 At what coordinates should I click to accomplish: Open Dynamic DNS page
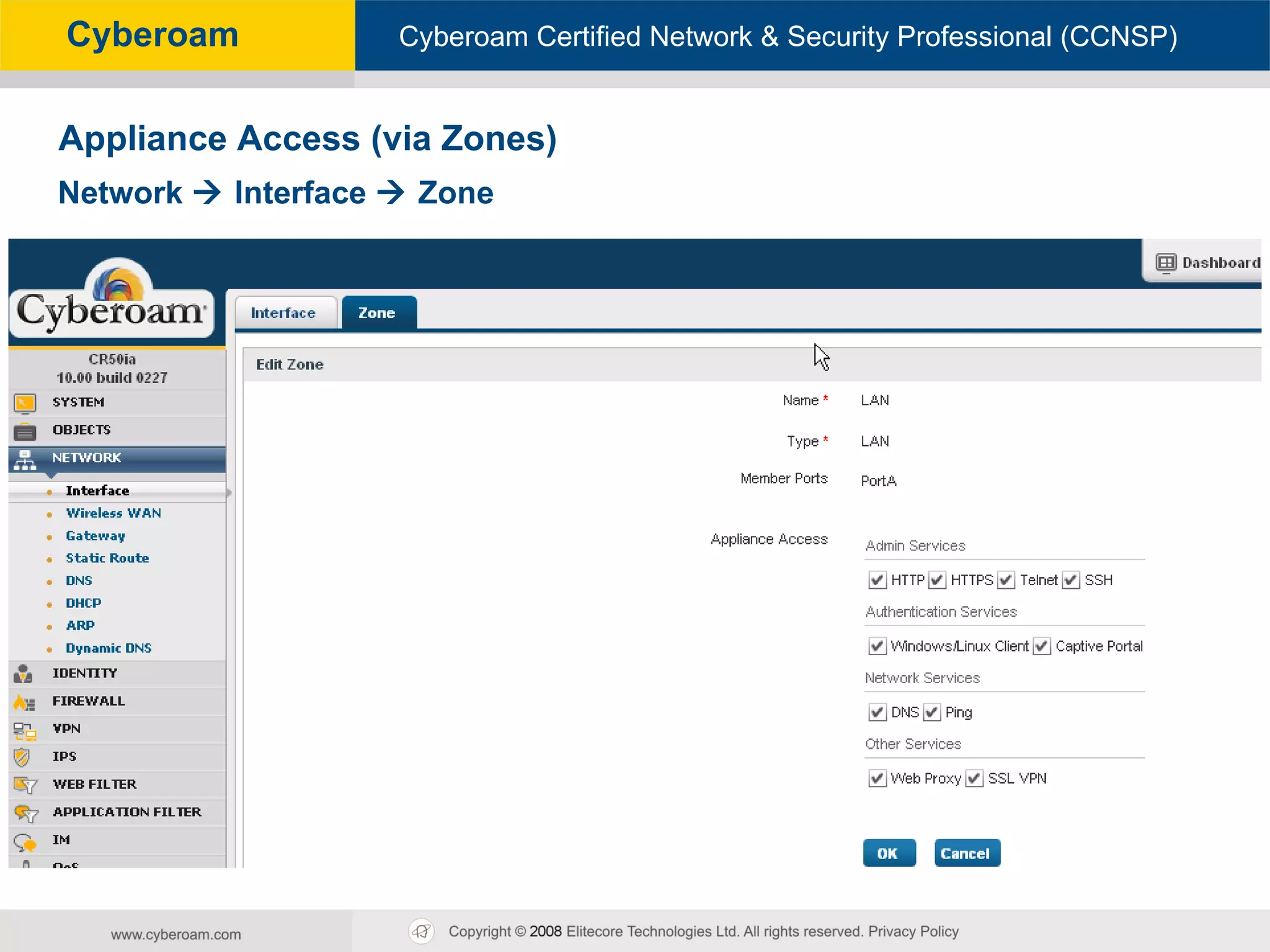[109, 648]
